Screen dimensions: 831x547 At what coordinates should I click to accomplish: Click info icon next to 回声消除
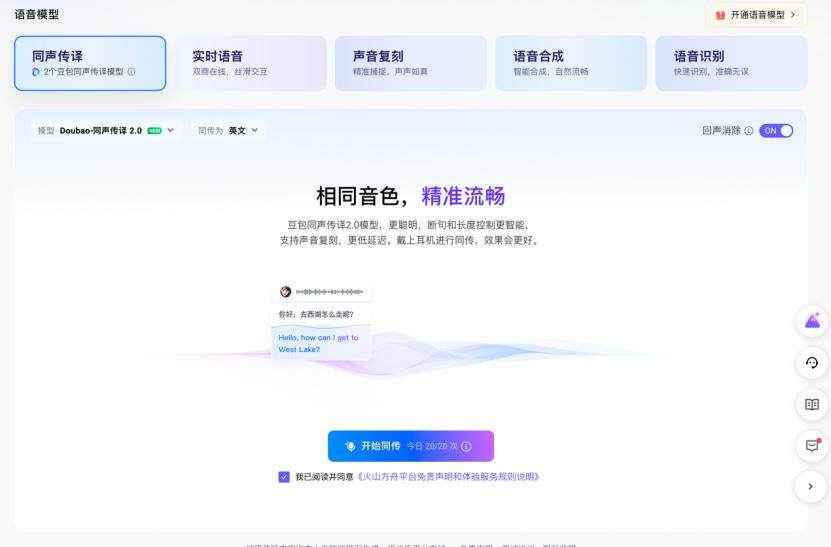[749, 131]
